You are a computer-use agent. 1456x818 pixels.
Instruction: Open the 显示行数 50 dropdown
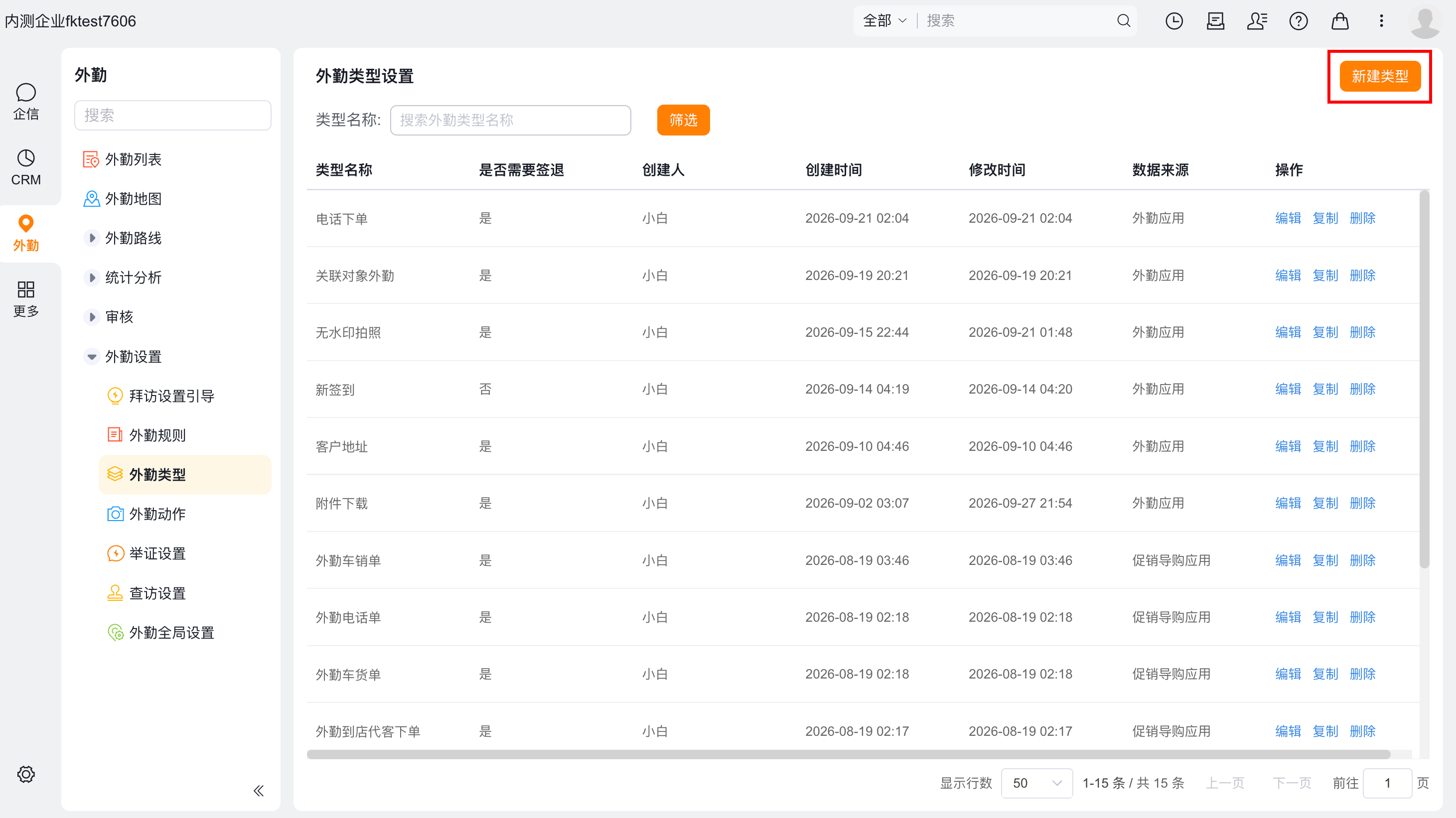coord(1036,783)
